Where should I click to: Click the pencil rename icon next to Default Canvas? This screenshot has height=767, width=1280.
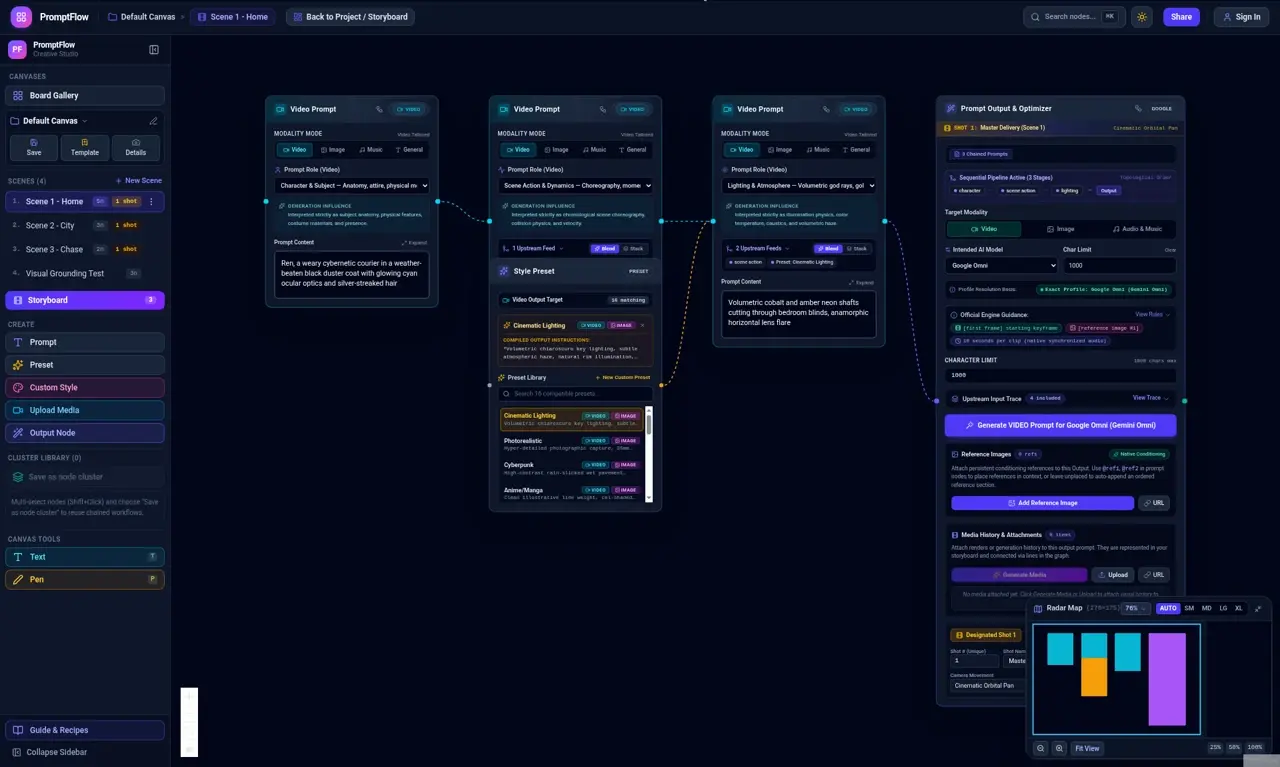click(x=153, y=121)
